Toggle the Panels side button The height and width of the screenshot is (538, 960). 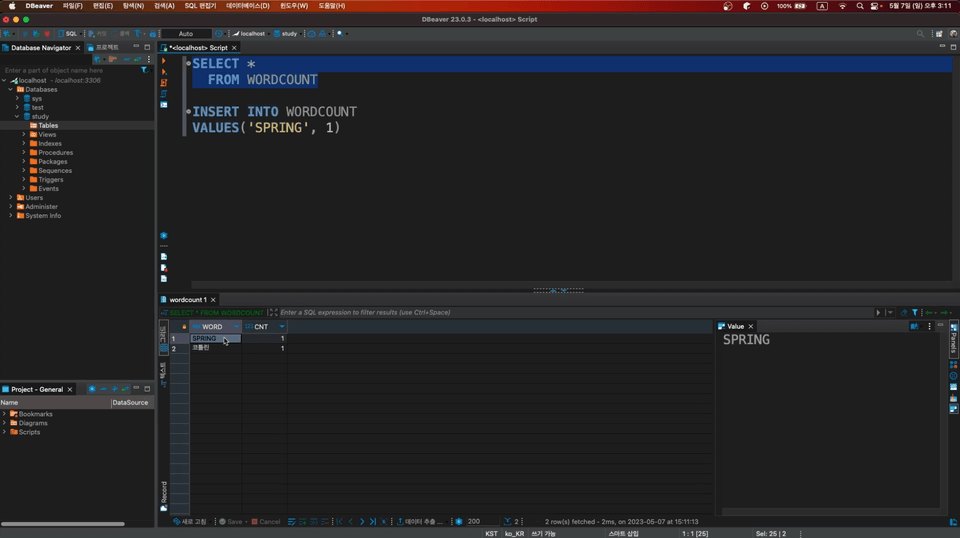[x=953, y=338]
